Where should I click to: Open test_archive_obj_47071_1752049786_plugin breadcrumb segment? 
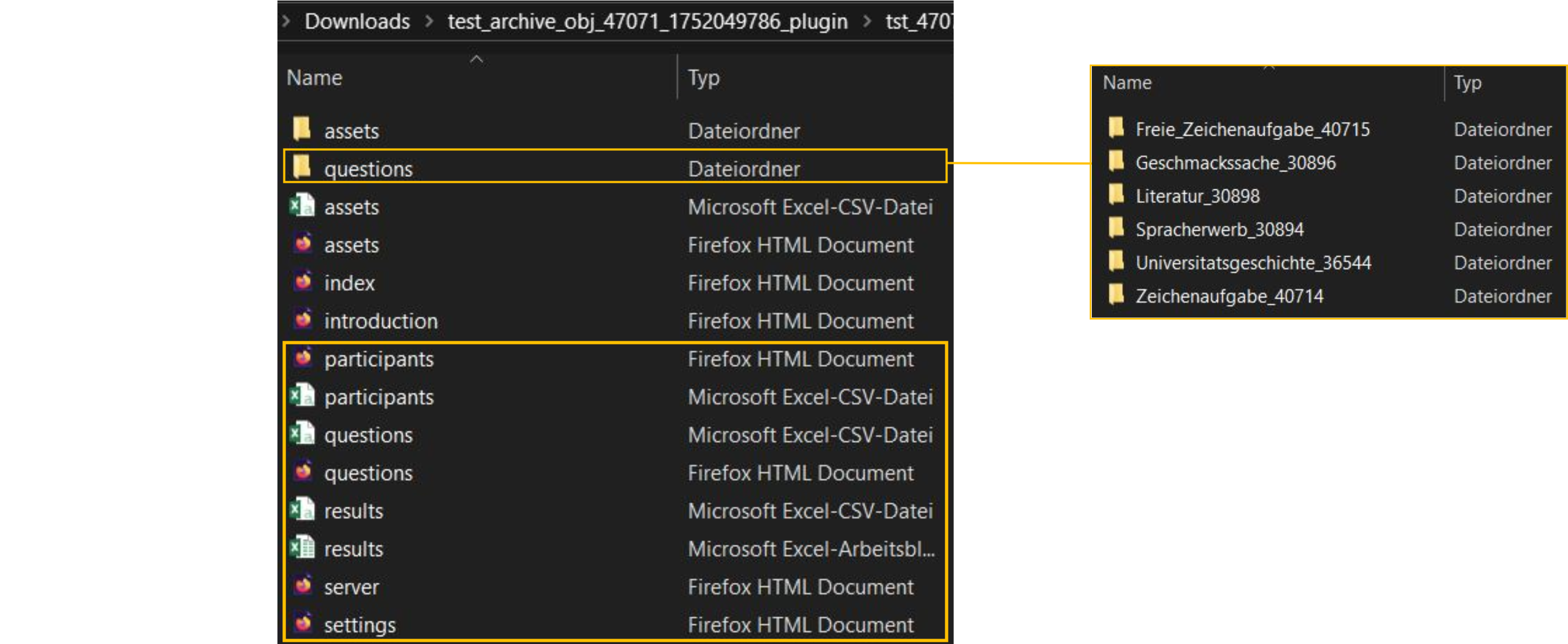[648, 21]
